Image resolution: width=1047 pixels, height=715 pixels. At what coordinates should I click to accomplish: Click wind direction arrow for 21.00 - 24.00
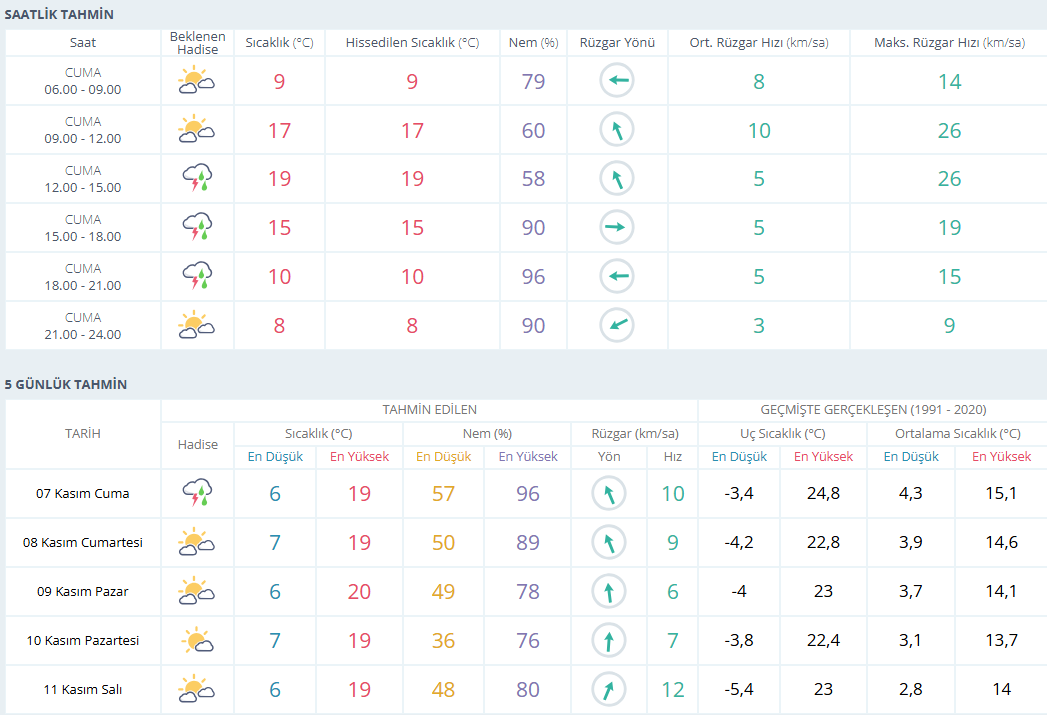(616, 325)
